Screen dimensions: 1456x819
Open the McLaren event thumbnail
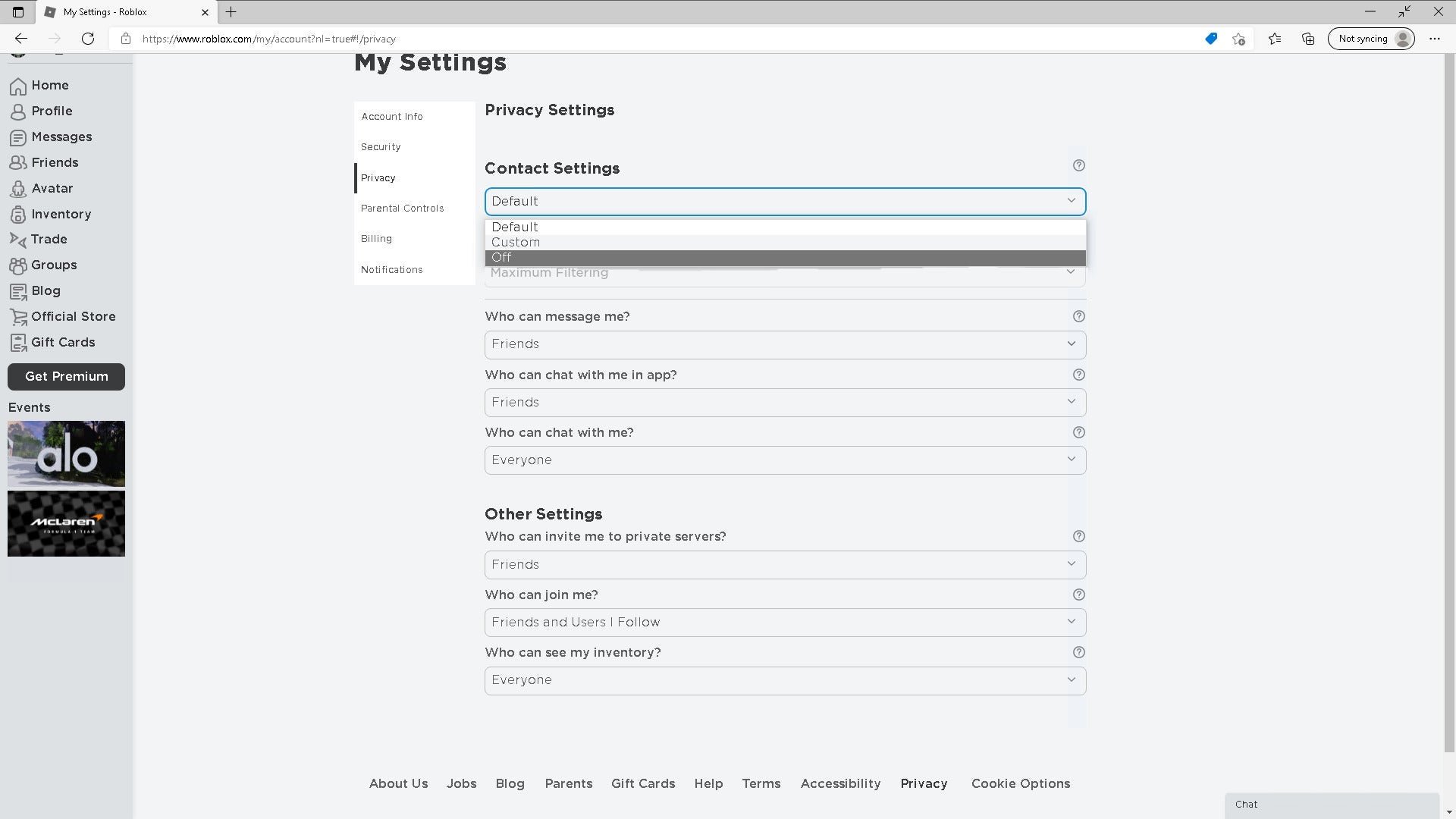[66, 524]
